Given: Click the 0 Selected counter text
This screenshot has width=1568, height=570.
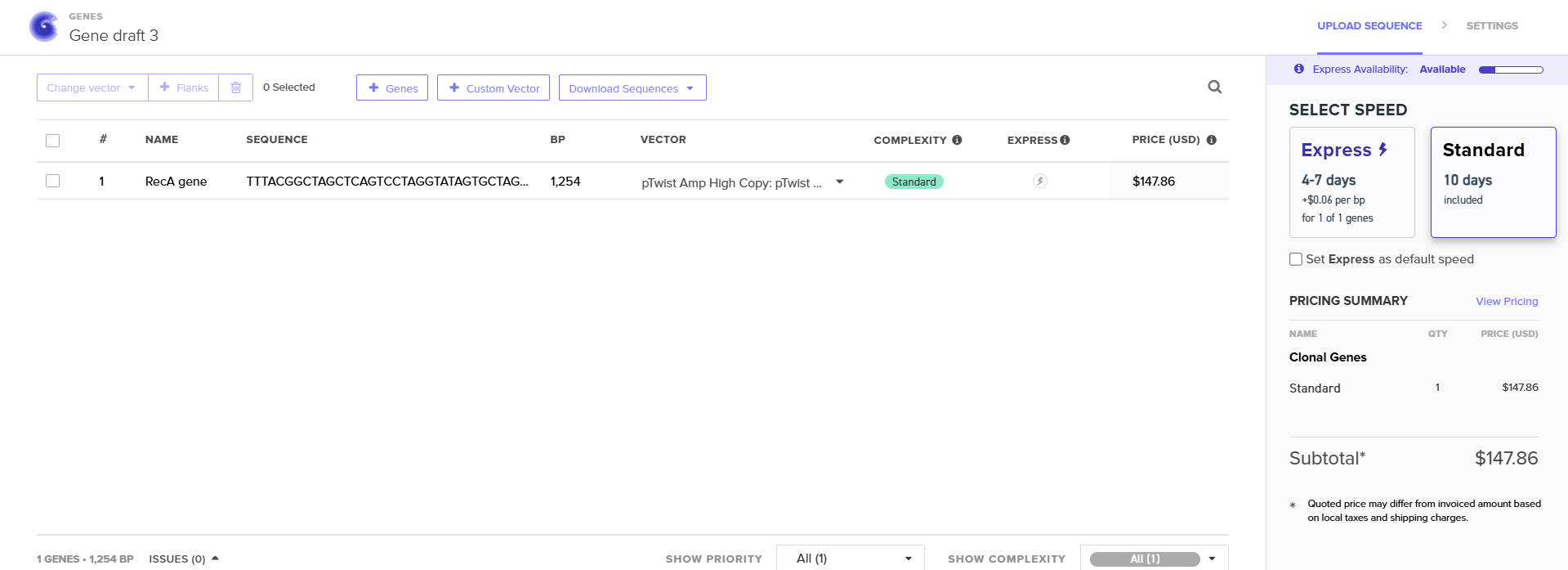Looking at the screenshot, I should (x=288, y=88).
